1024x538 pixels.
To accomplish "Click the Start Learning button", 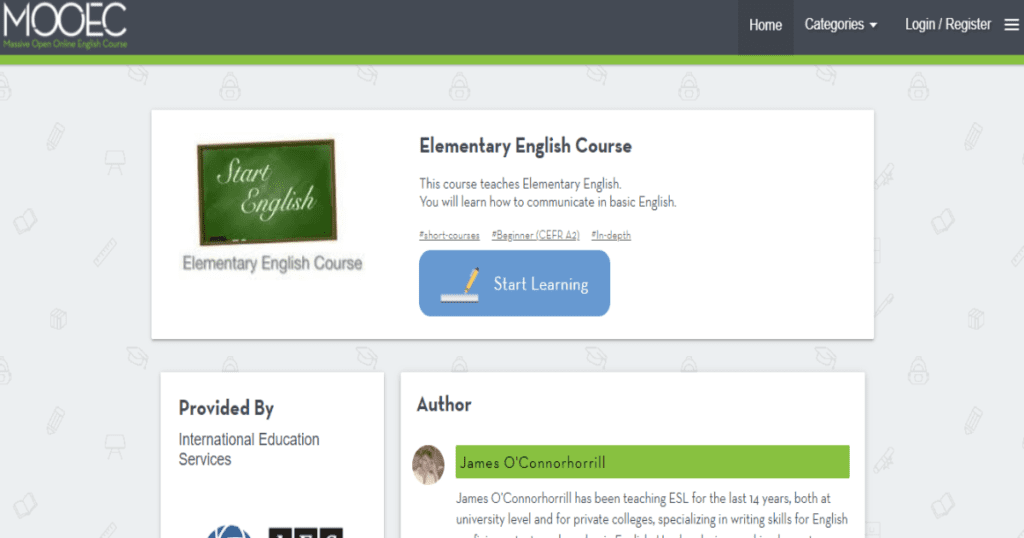I will pos(514,283).
